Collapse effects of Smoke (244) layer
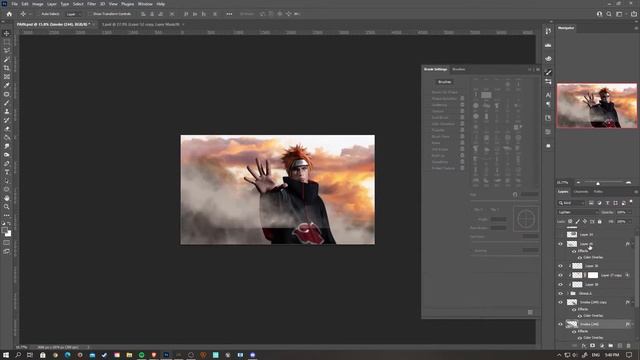The image size is (640, 360). click(633, 324)
